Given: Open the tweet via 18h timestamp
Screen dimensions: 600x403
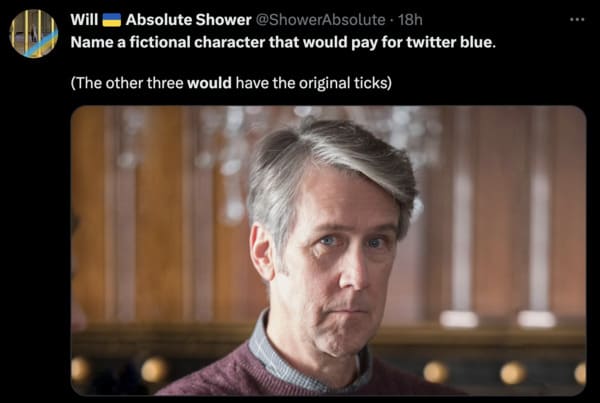Looking at the screenshot, I should click(x=410, y=20).
